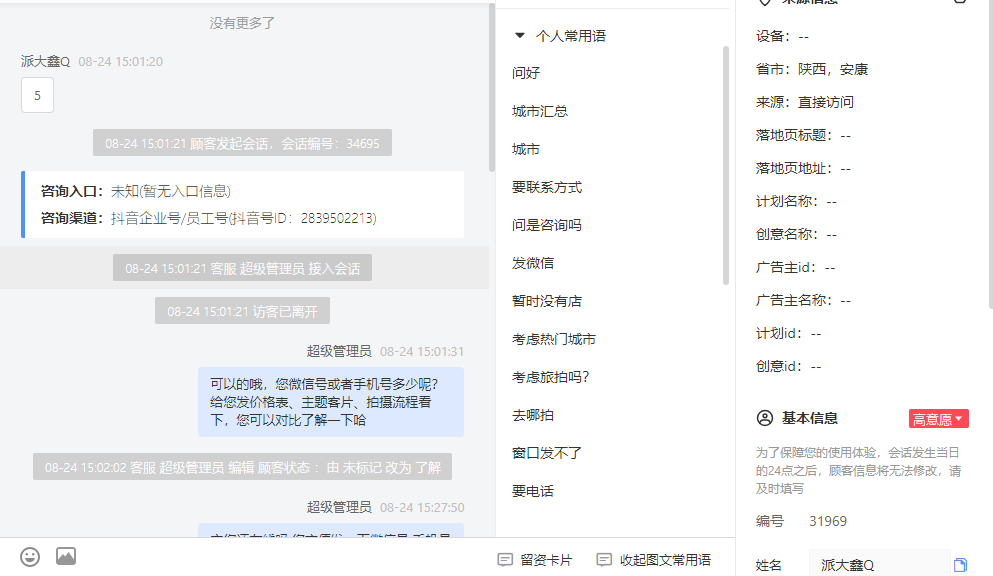Click the 超级管理员 15:27:50 message header

[385, 507]
